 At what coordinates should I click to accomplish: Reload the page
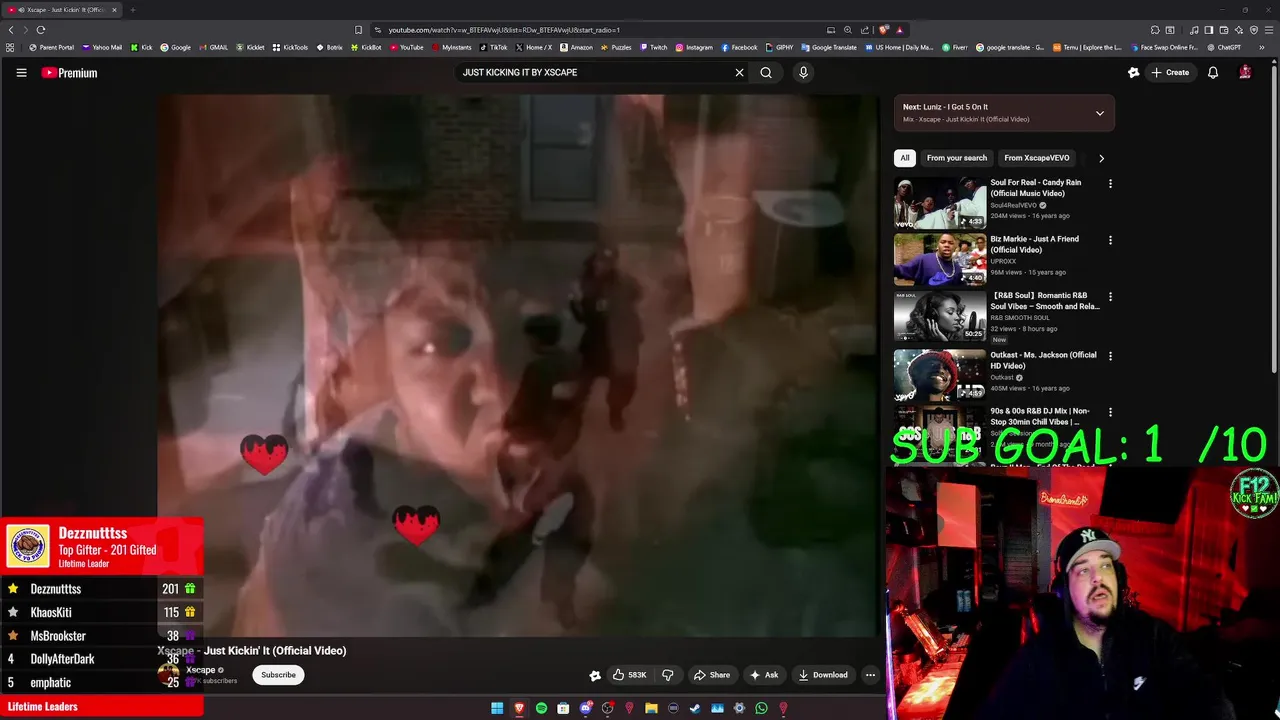41,30
